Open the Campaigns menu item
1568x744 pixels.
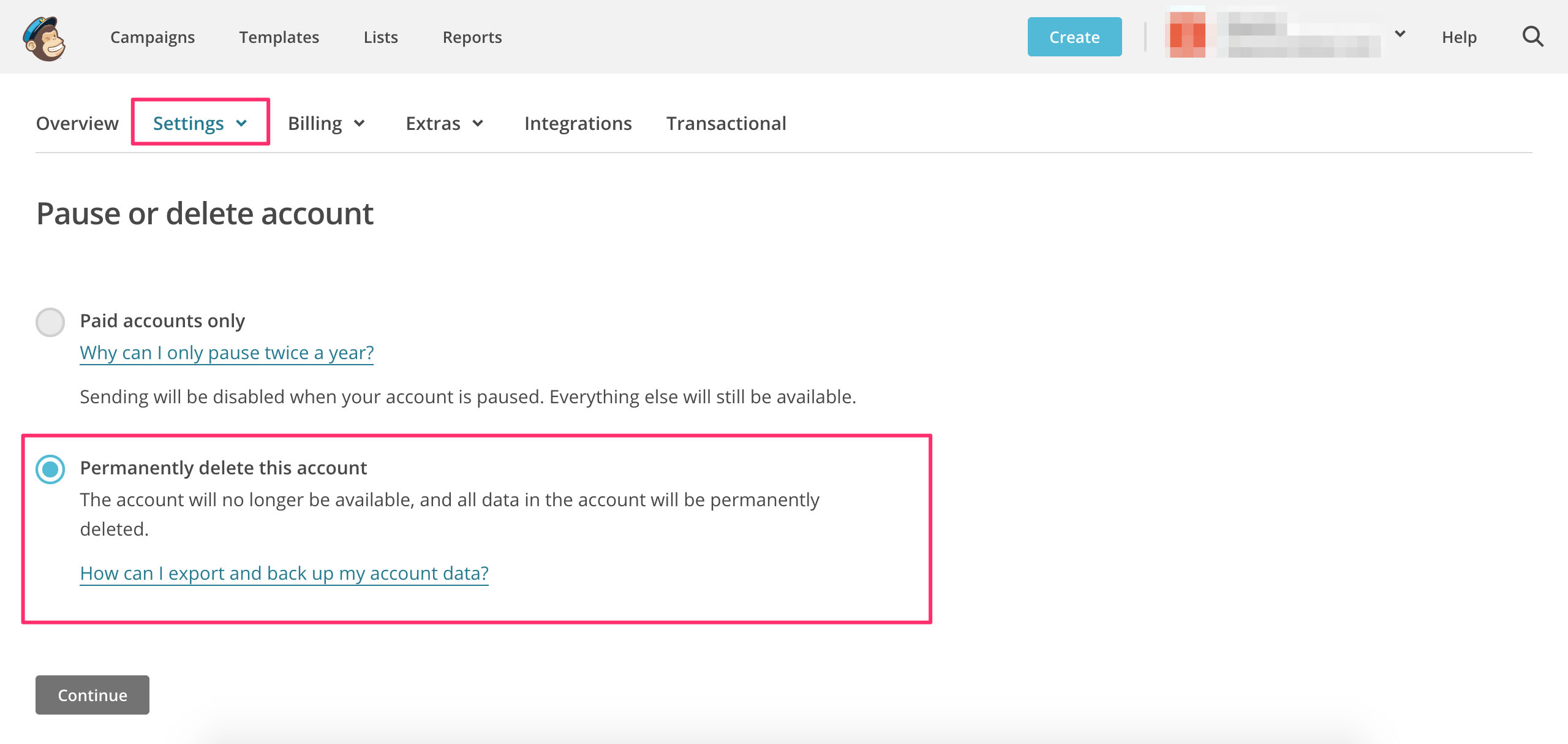pos(153,37)
